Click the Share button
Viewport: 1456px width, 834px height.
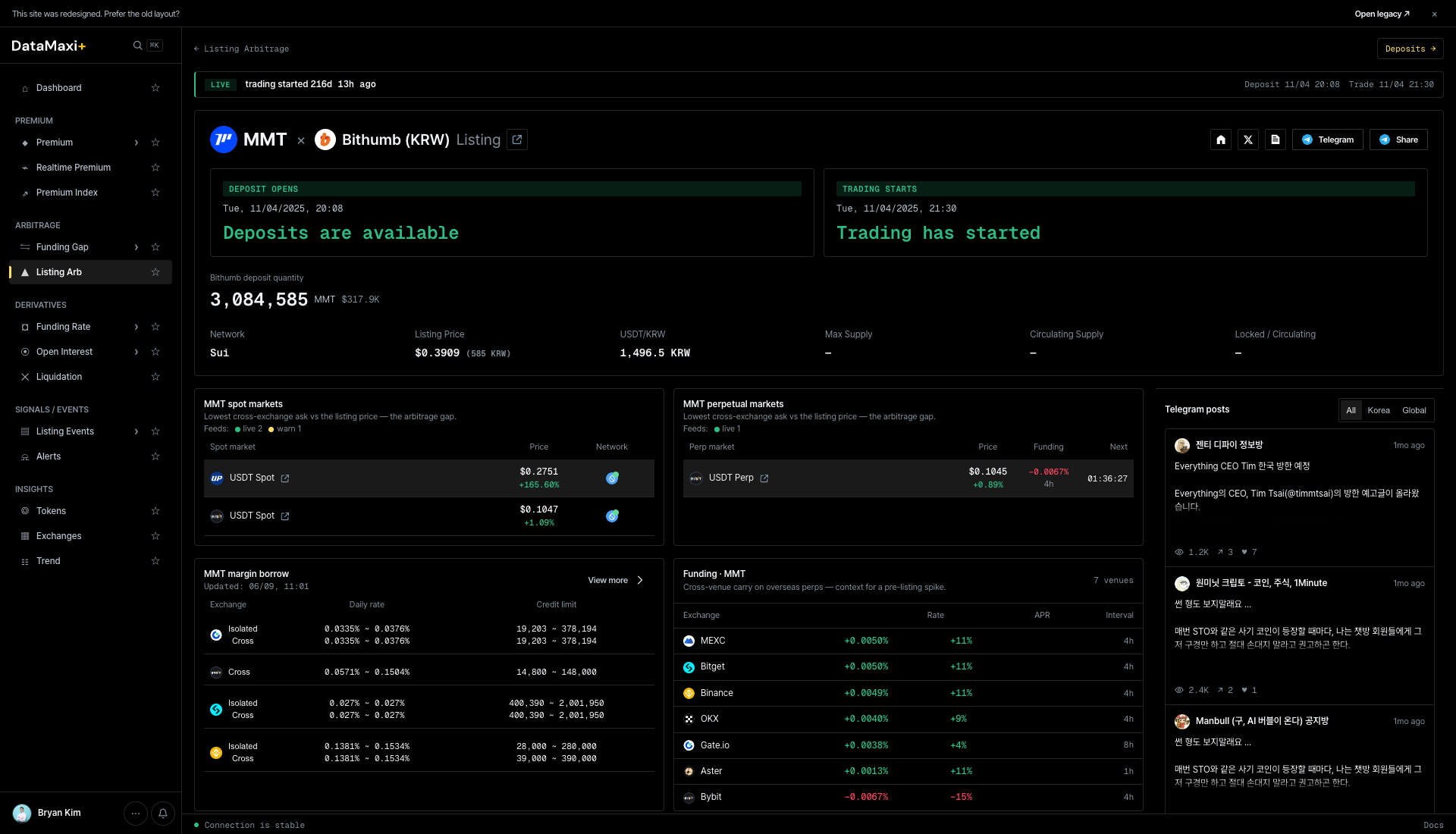[x=1398, y=140]
